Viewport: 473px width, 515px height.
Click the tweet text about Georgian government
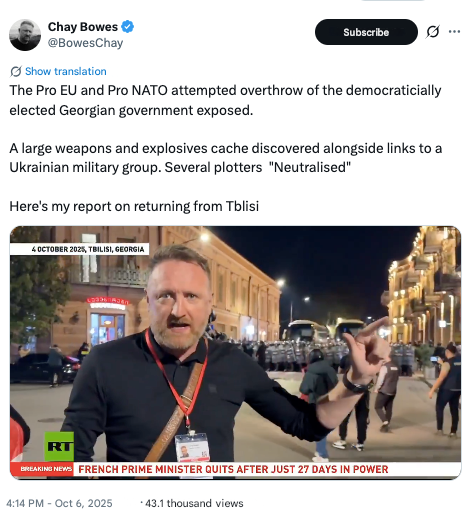click(225, 100)
